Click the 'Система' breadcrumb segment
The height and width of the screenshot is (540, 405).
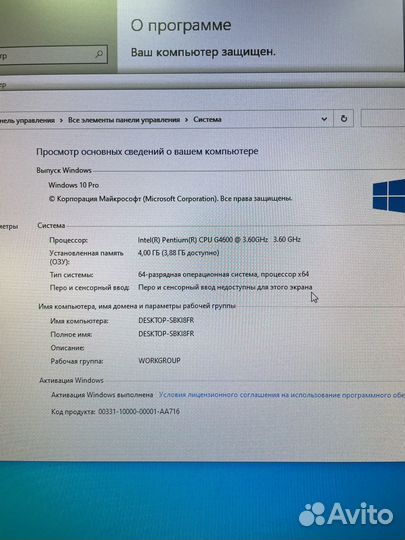click(207, 120)
